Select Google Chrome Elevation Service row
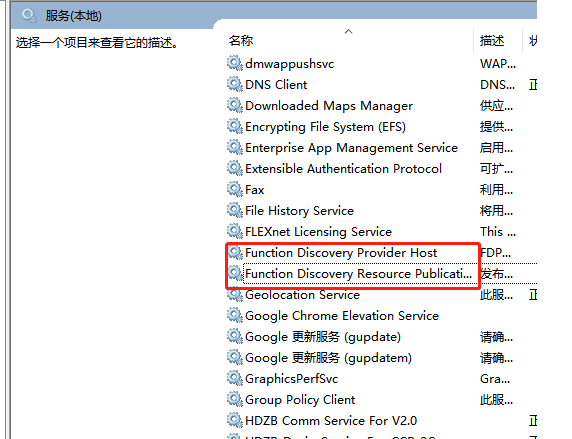 point(342,316)
